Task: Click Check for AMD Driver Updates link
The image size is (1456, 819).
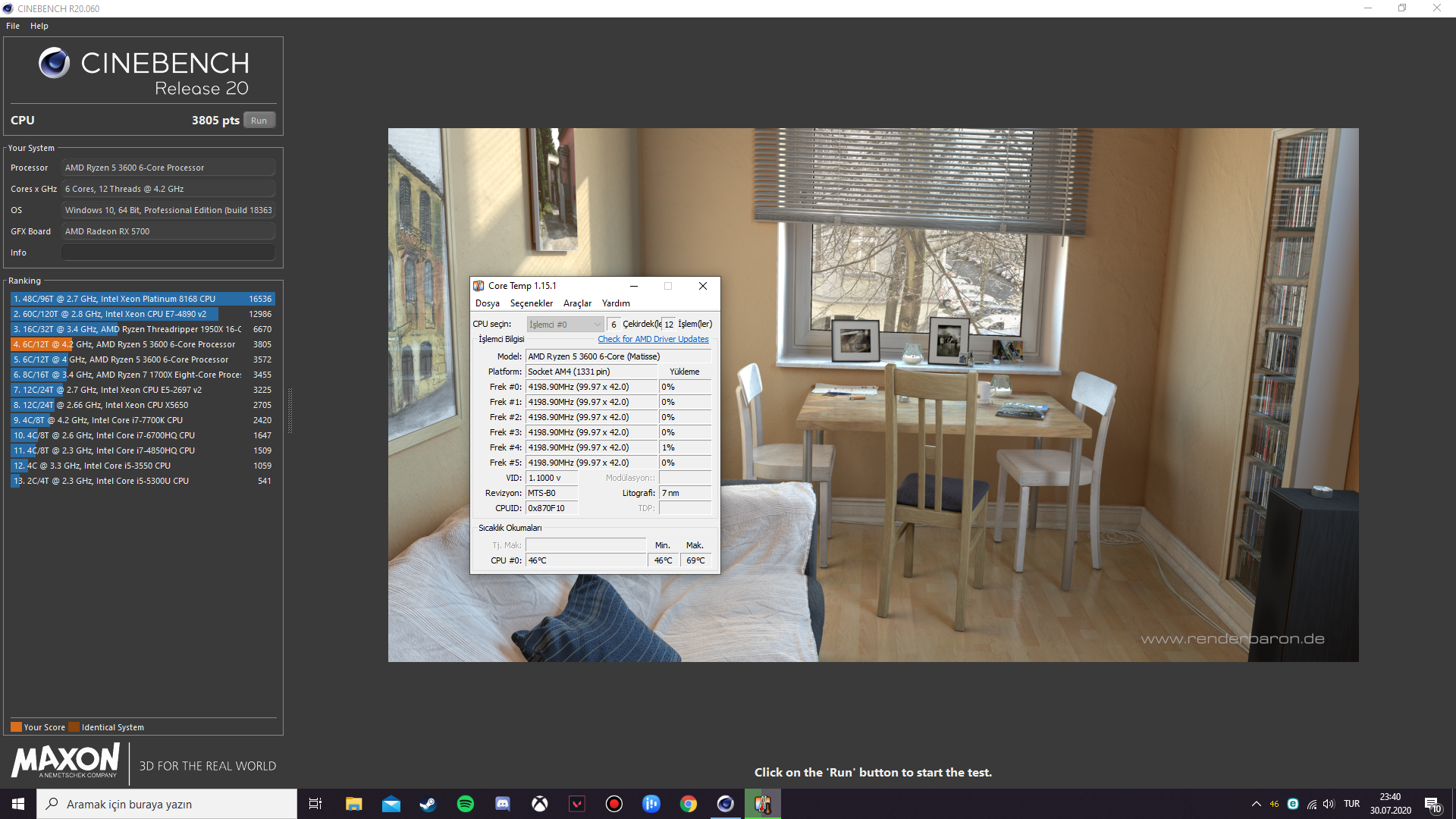Action: click(x=653, y=339)
